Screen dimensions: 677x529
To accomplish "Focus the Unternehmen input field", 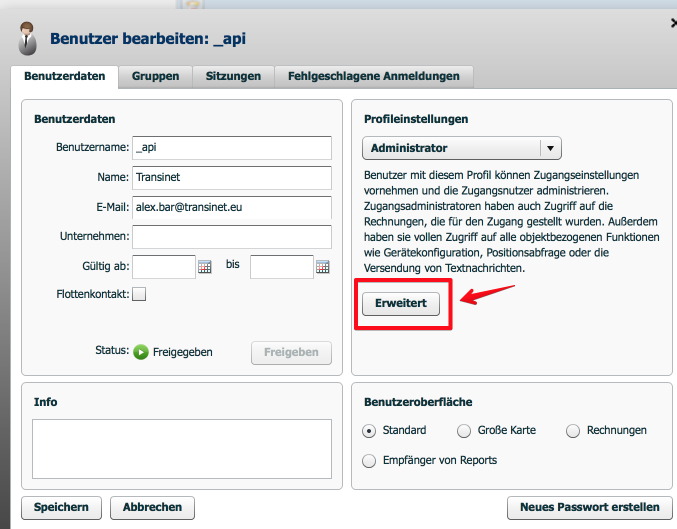I will pos(232,237).
